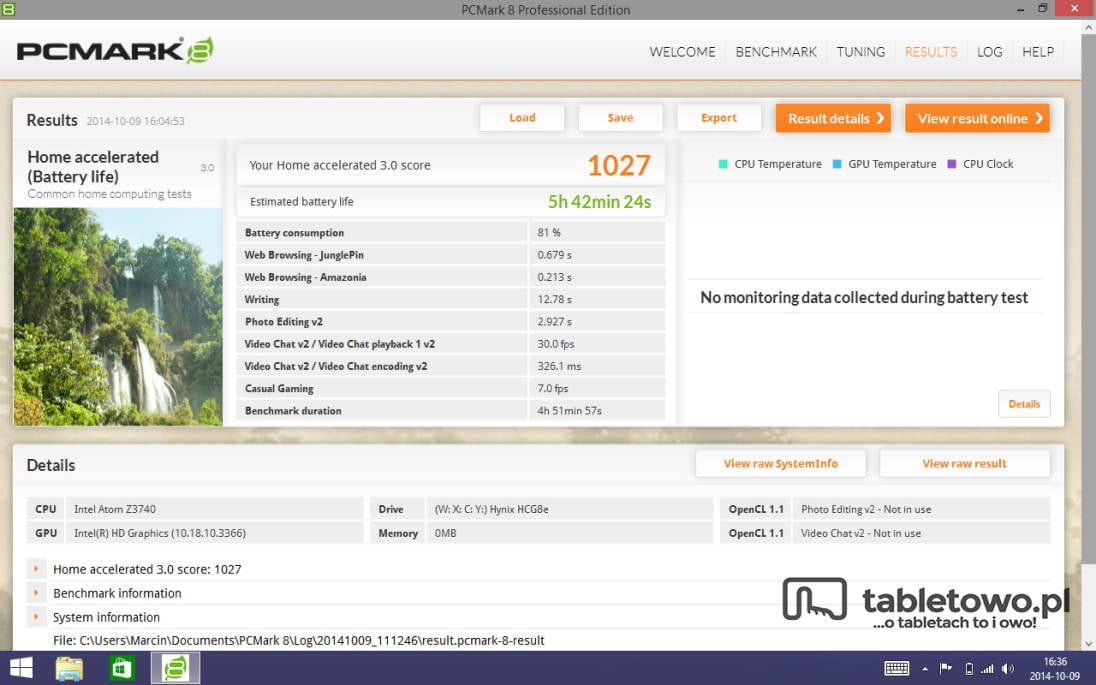
Task: Open View raw SystemInfo
Action: pyautogui.click(x=780, y=463)
